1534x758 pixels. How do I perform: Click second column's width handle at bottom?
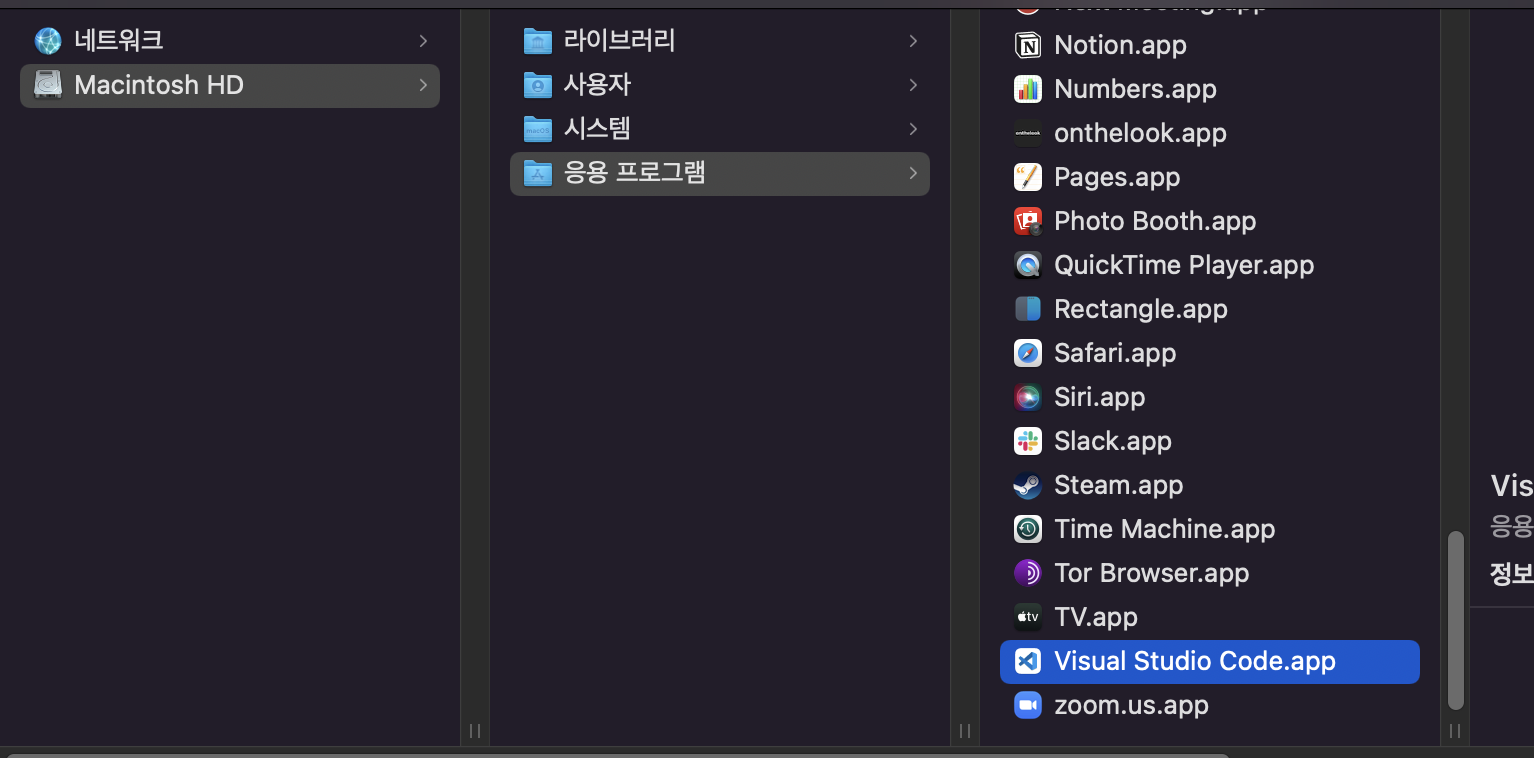click(965, 731)
